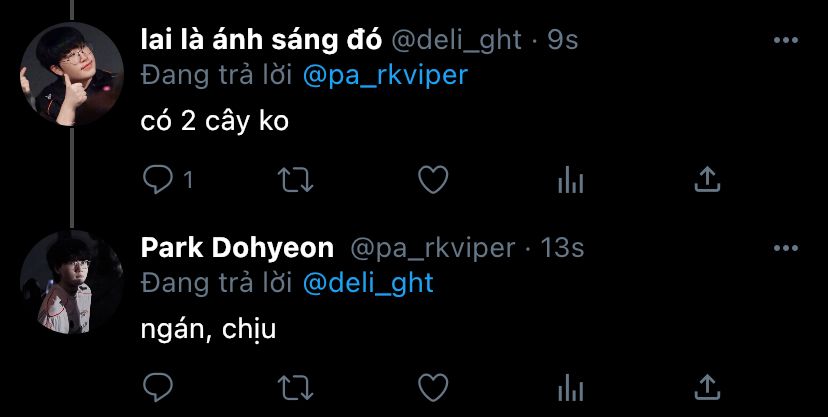This screenshot has width=828, height=417.
Task: View analytics for the "ngán, chịu" tweet
Action: tap(570, 388)
